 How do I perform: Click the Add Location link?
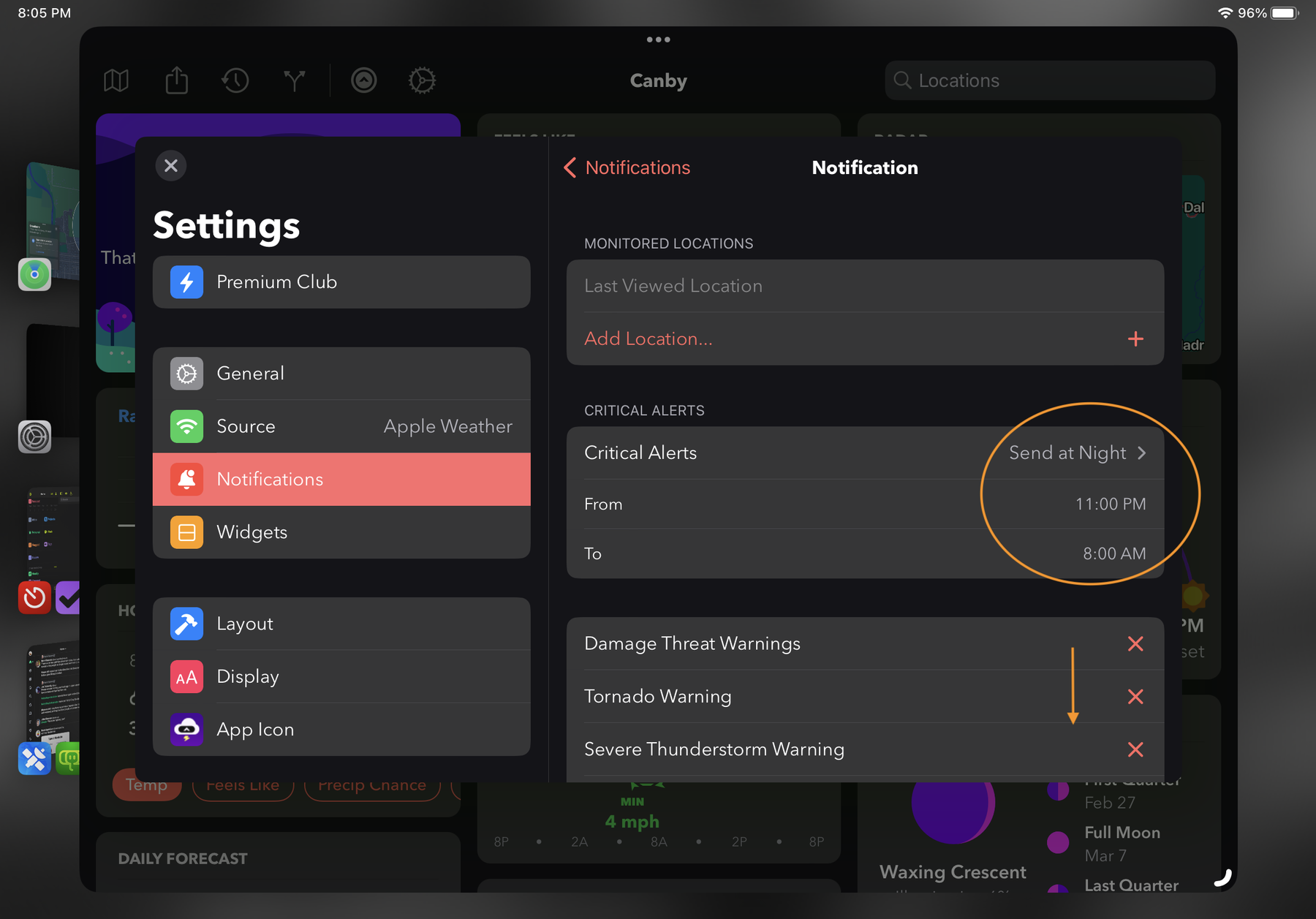648,339
